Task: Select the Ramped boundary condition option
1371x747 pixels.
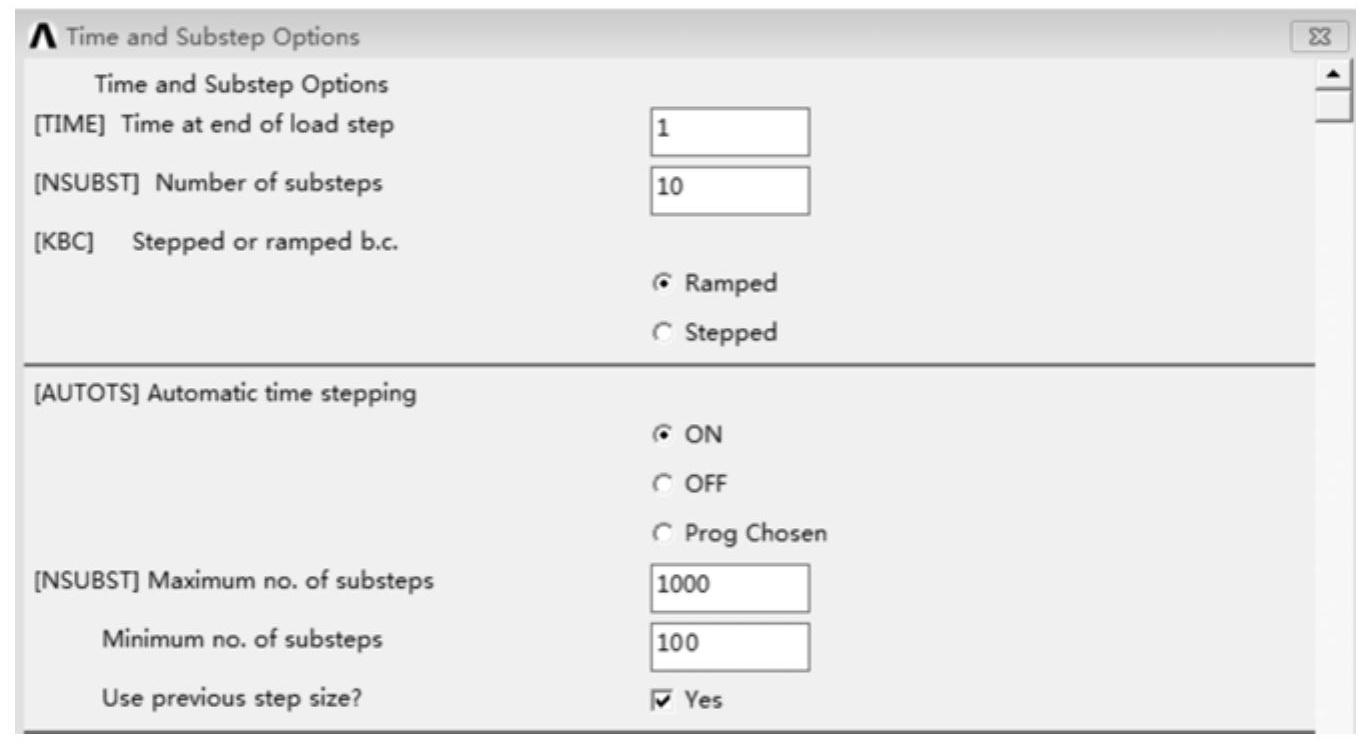Action: pyautogui.click(x=661, y=284)
